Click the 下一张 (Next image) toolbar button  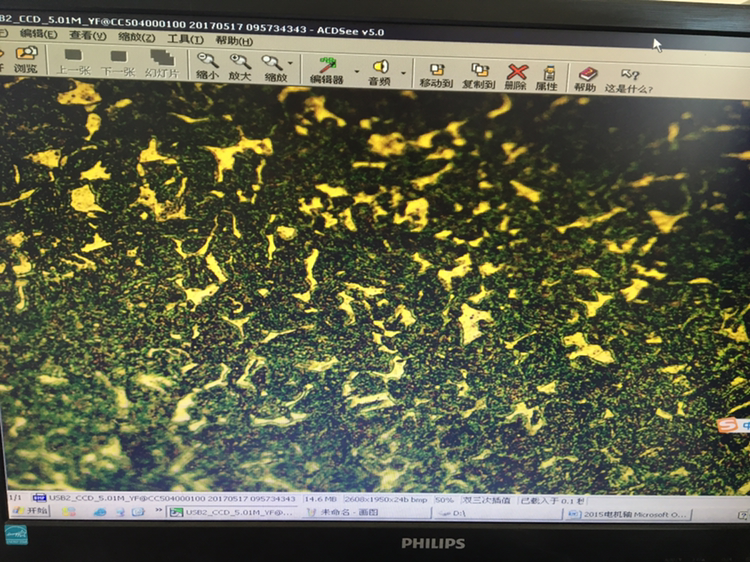(118, 64)
